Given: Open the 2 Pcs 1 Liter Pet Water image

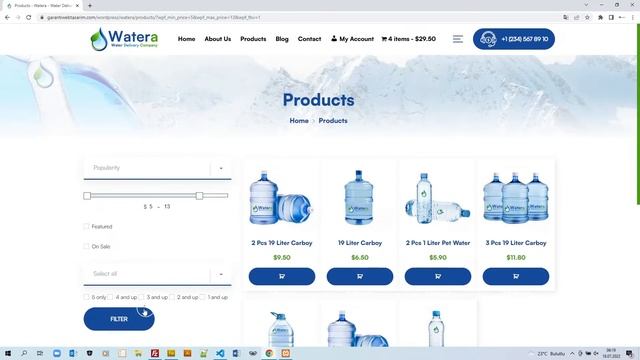Looking at the screenshot, I should (x=437, y=198).
